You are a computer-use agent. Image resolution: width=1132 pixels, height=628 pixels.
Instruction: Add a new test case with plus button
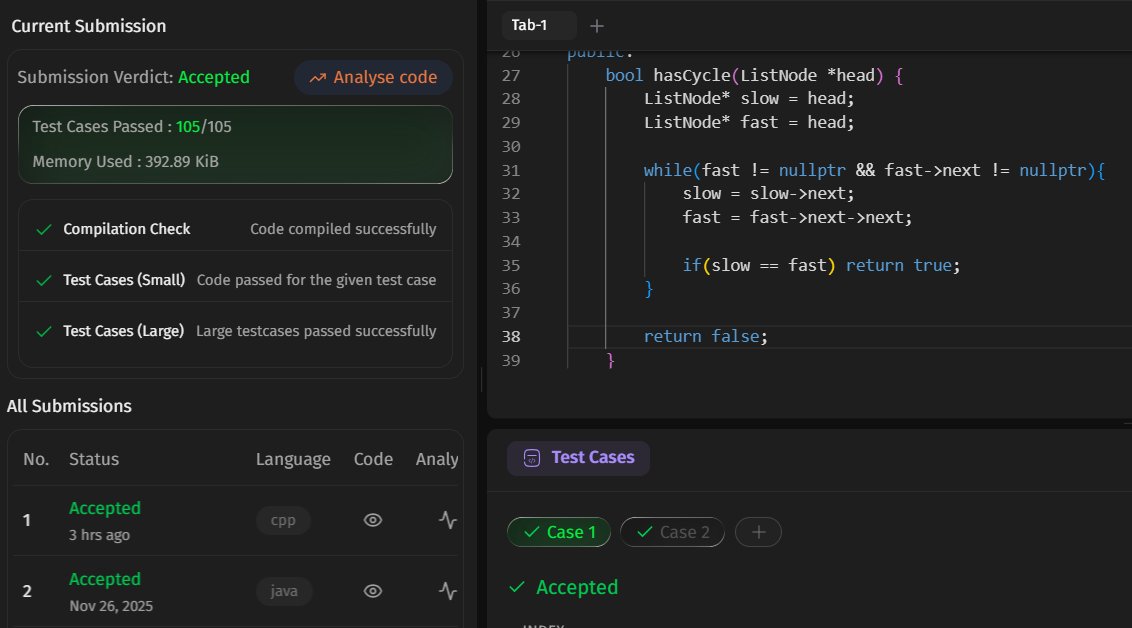coord(758,532)
